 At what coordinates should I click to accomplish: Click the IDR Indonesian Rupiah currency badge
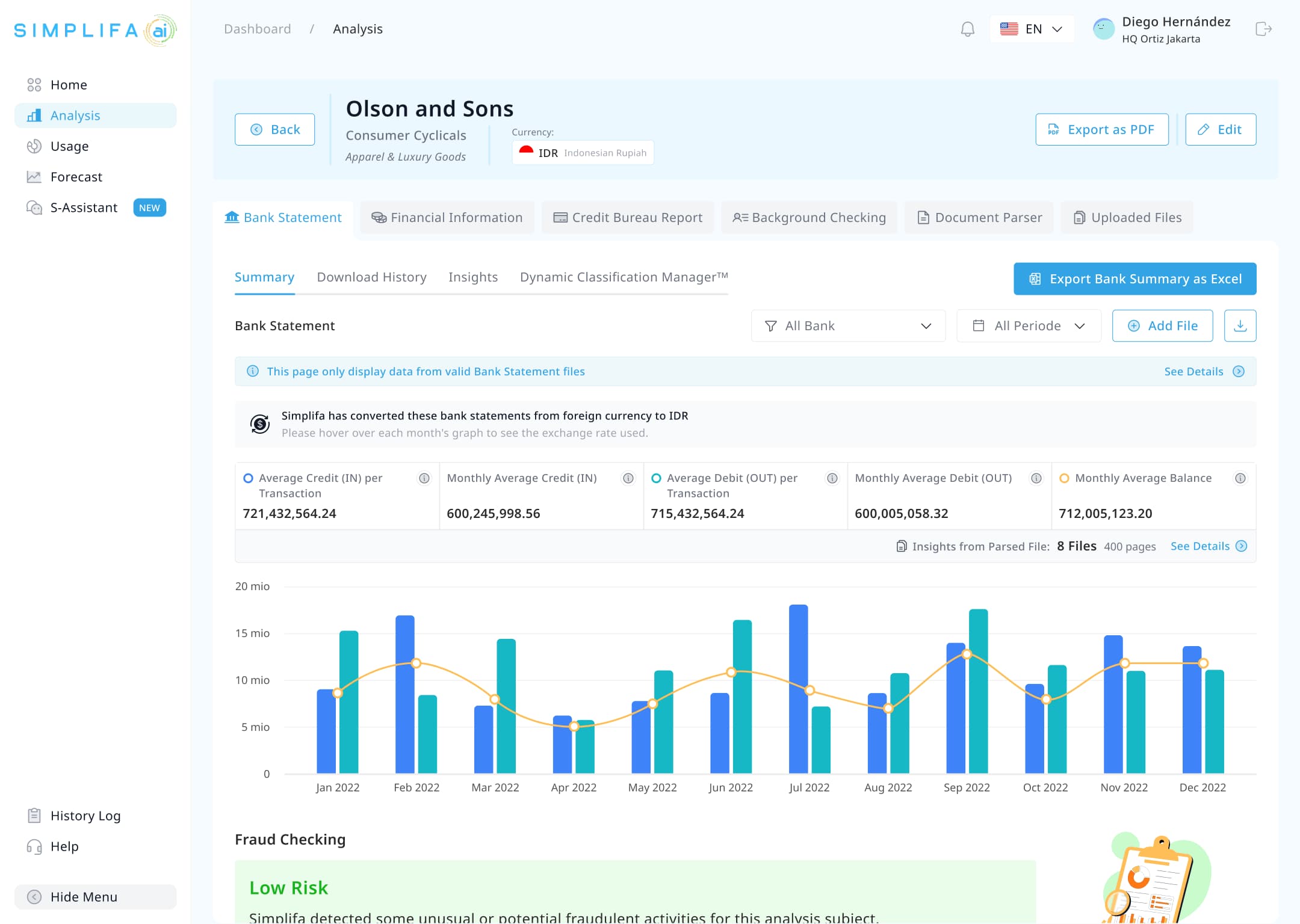(x=583, y=152)
